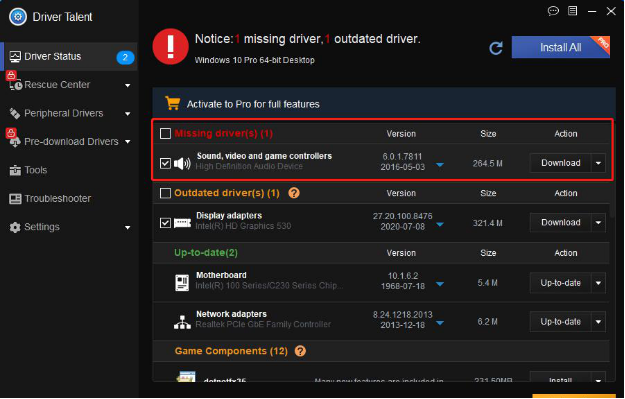Click the Rescue Center sidebar icon
The image size is (625, 399).
point(15,85)
